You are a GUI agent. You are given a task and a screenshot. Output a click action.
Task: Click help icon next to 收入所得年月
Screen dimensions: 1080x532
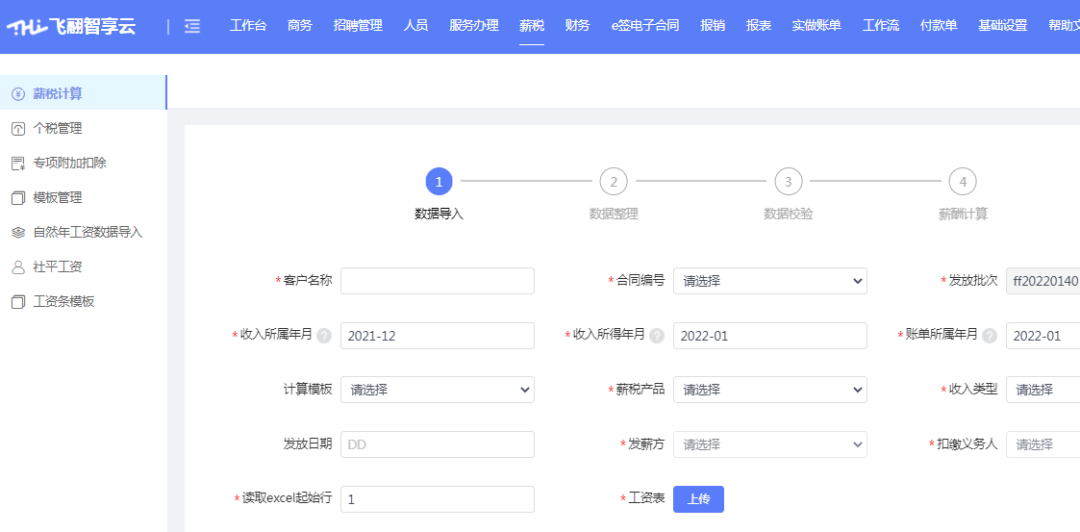tap(657, 336)
